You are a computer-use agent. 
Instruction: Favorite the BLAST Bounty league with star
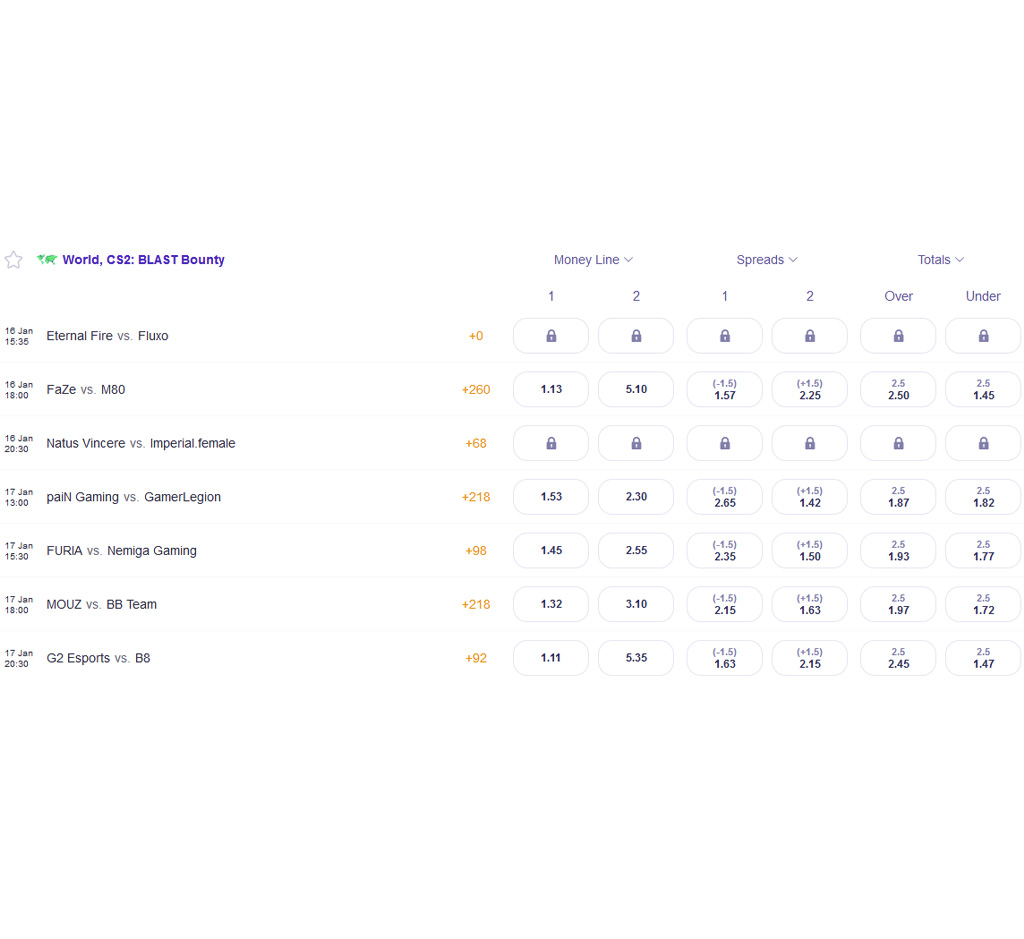click(x=13, y=260)
